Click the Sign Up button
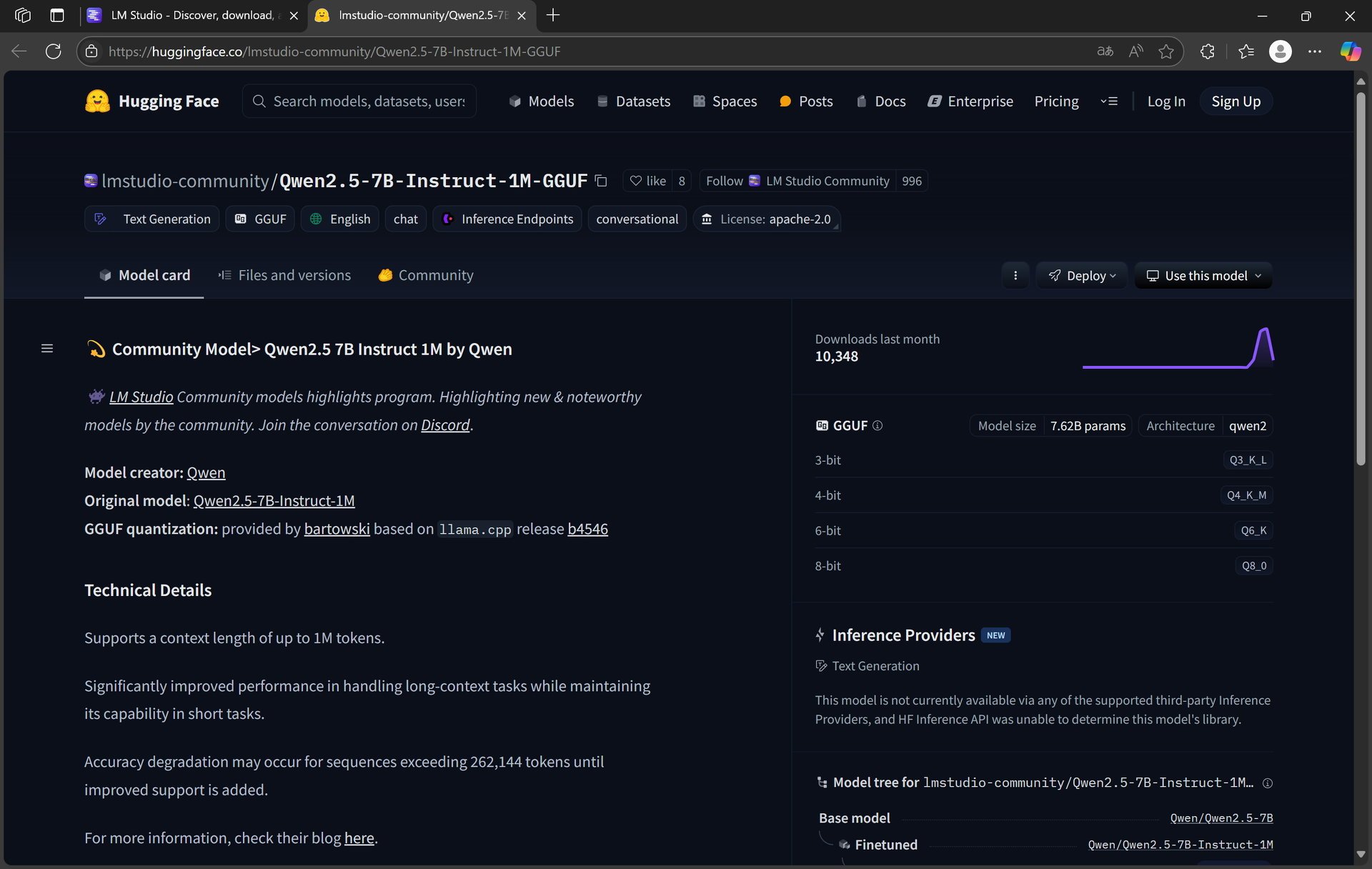This screenshot has width=1372, height=869. (1236, 101)
